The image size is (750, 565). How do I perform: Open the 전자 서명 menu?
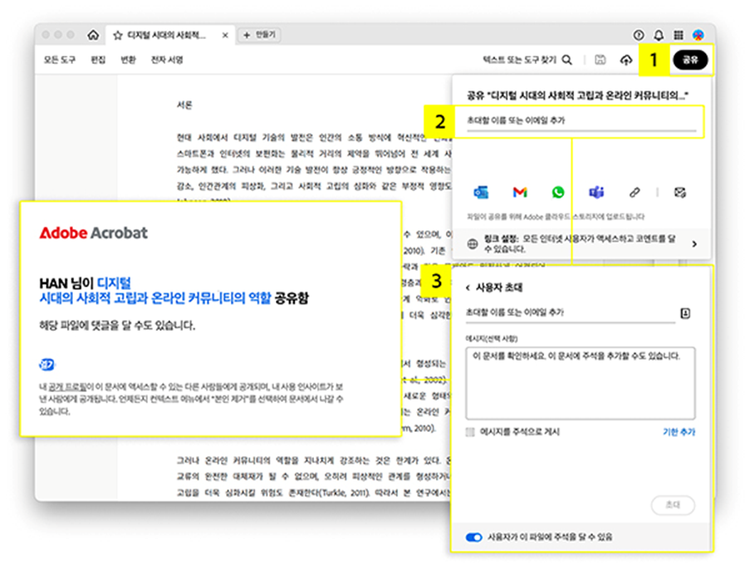coord(167,60)
